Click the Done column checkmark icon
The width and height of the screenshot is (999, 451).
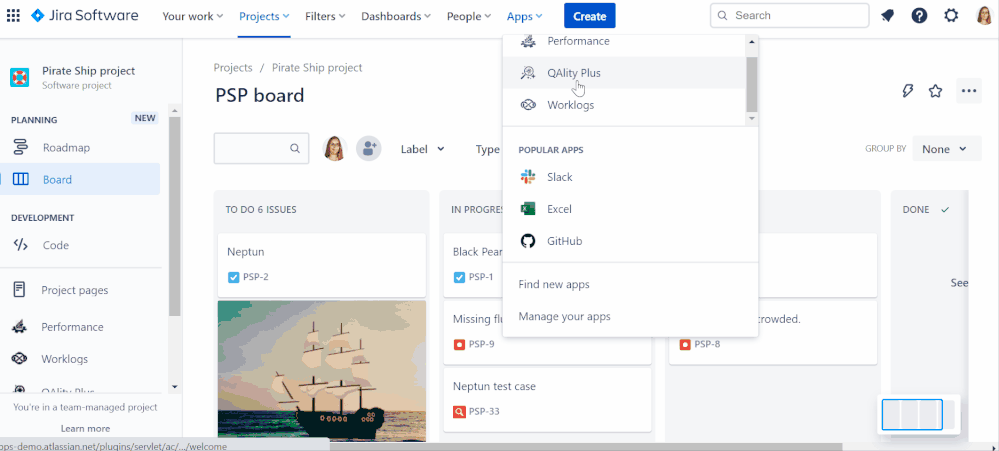pos(945,210)
